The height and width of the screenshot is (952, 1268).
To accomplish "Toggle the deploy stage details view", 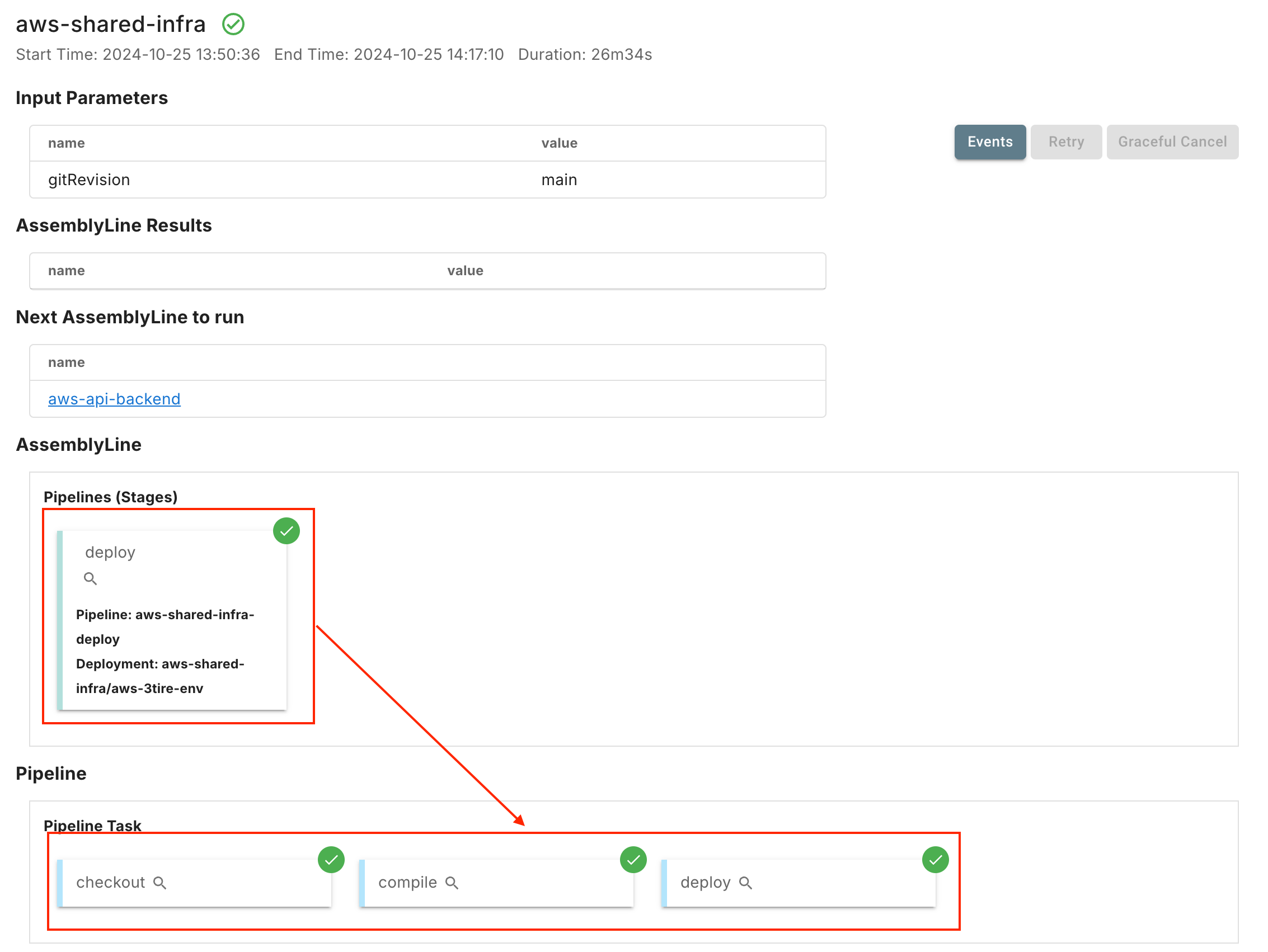I will point(91,578).
